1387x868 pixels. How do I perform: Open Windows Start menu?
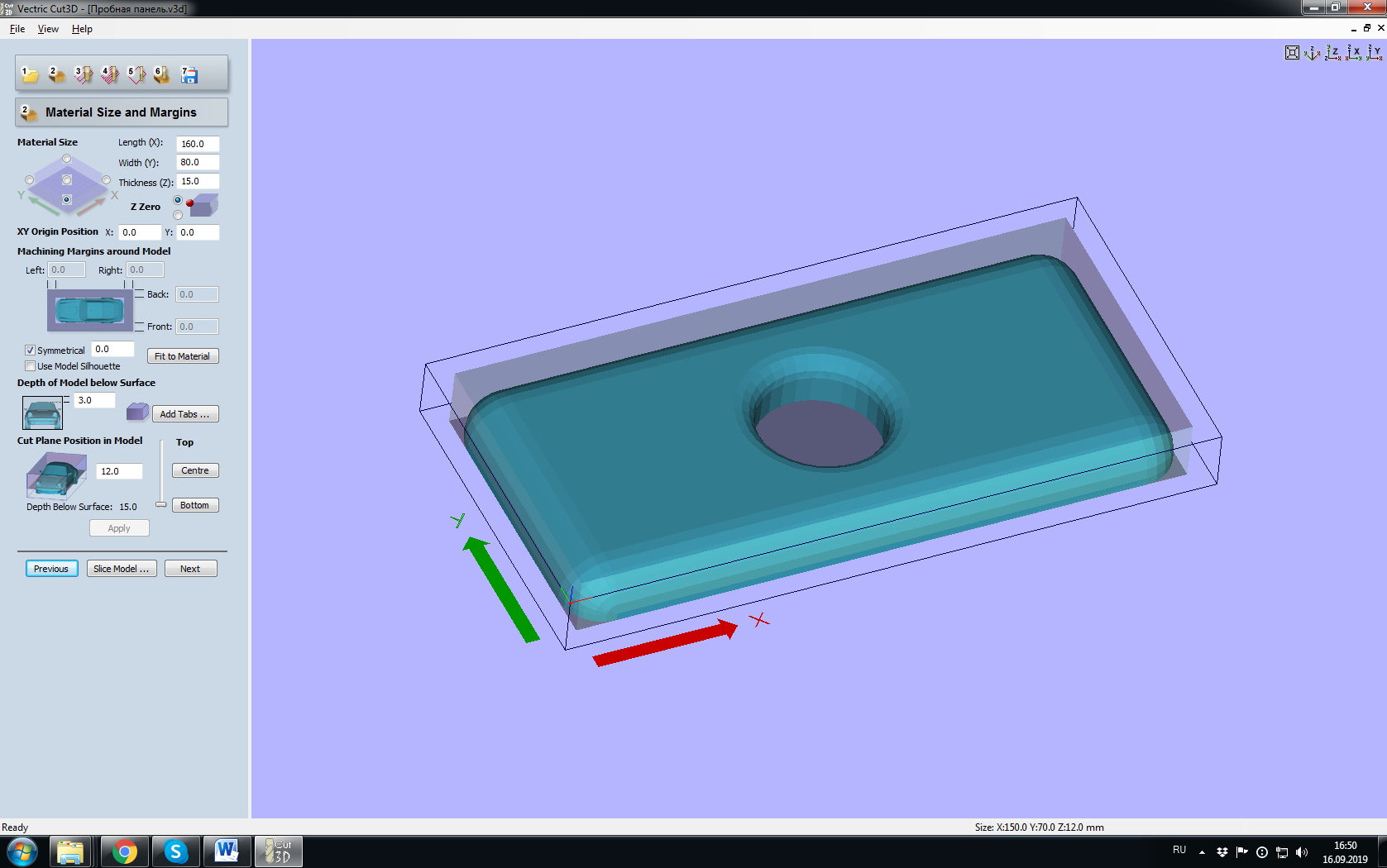[22, 851]
